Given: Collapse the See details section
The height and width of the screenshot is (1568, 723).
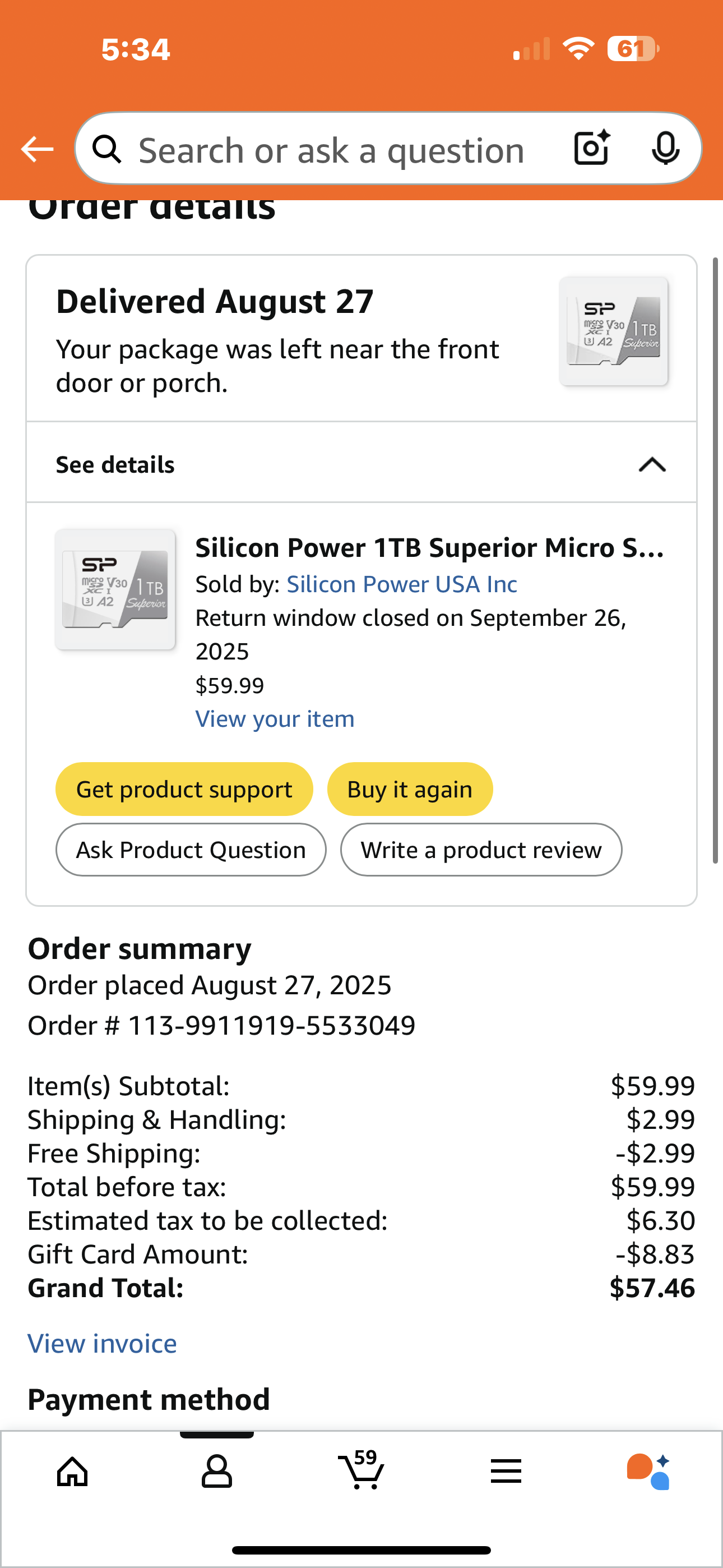Looking at the screenshot, I should coord(652,465).
